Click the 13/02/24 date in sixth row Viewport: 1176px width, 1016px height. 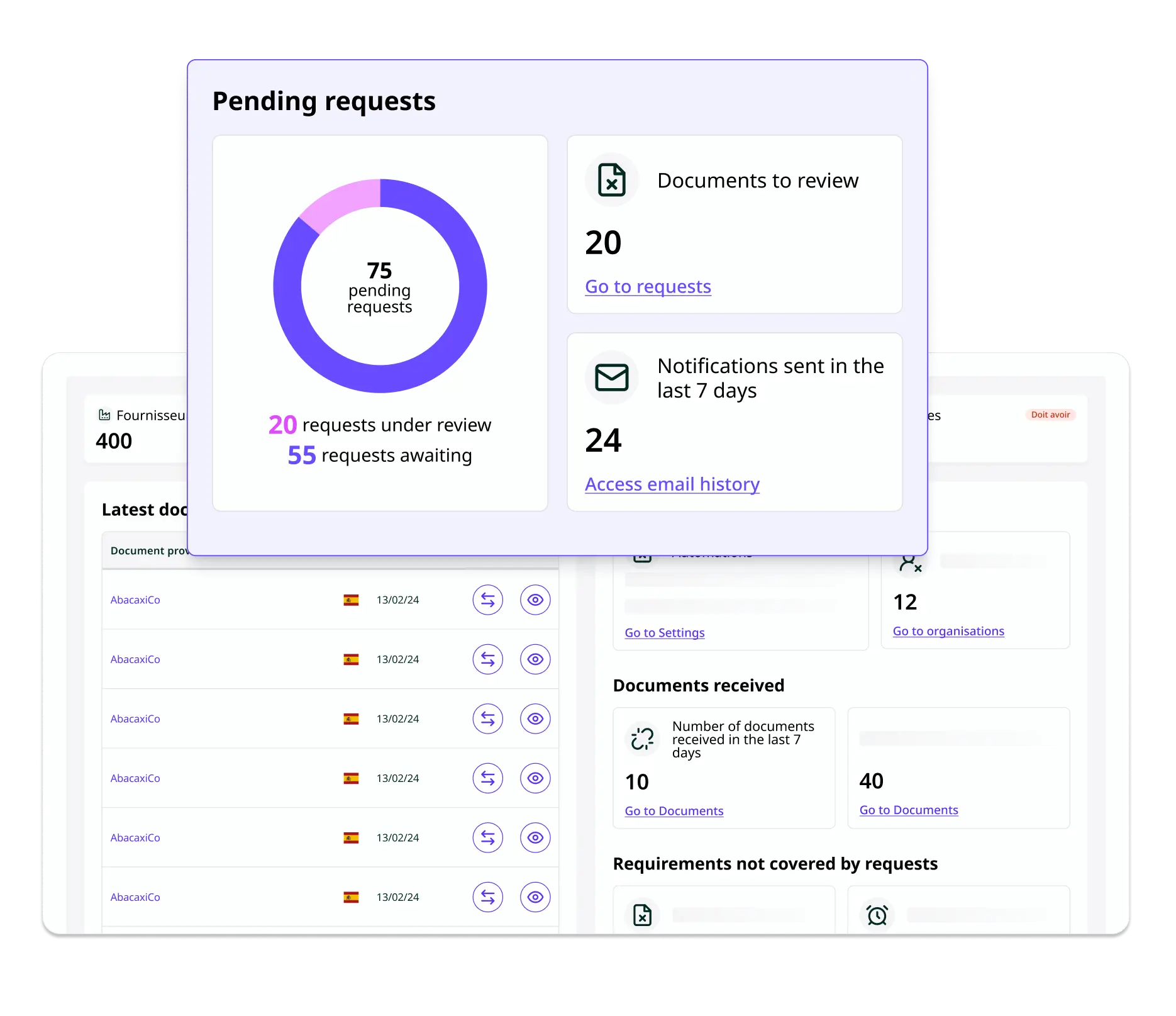coord(397,897)
